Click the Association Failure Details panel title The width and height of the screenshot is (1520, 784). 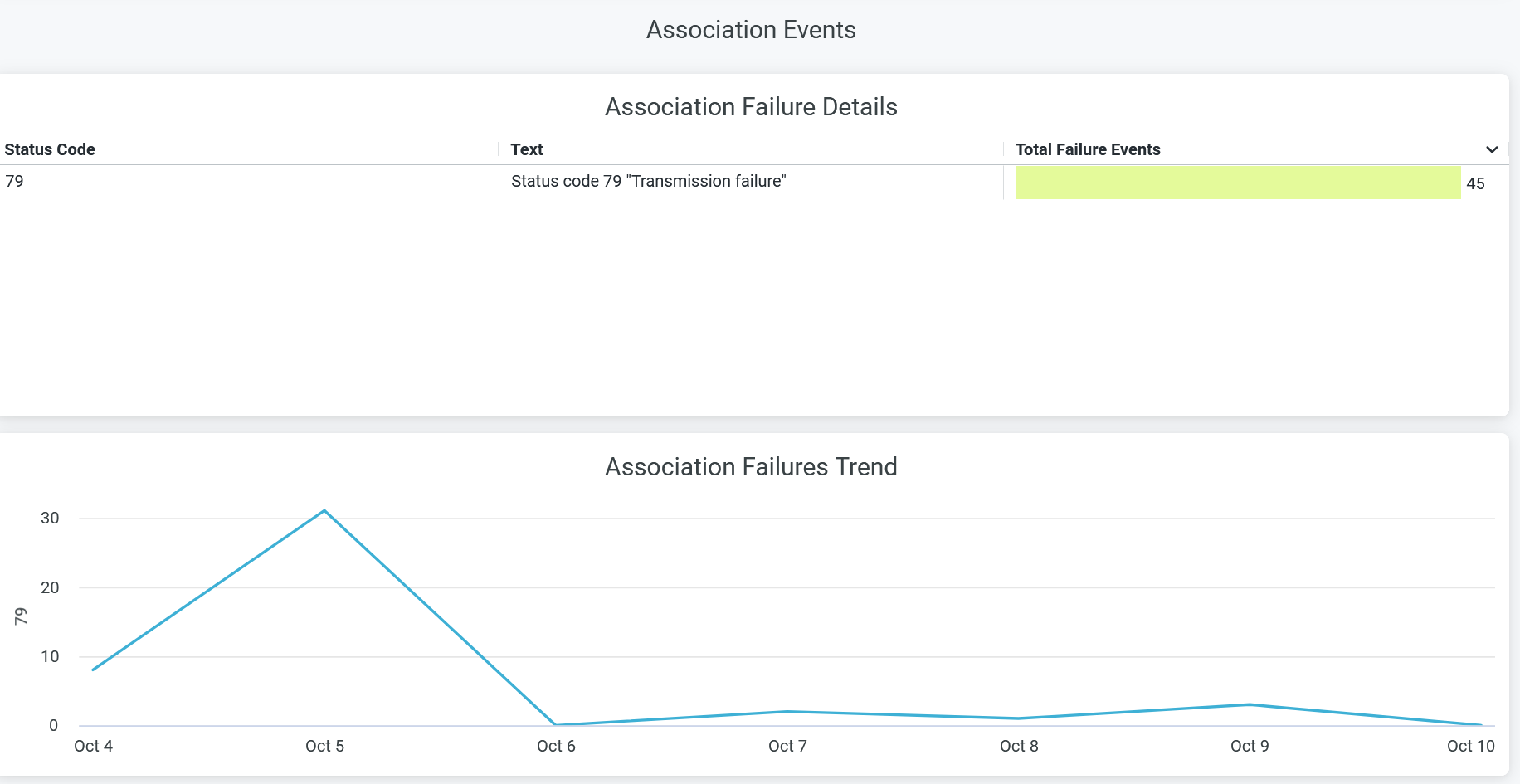click(x=751, y=107)
